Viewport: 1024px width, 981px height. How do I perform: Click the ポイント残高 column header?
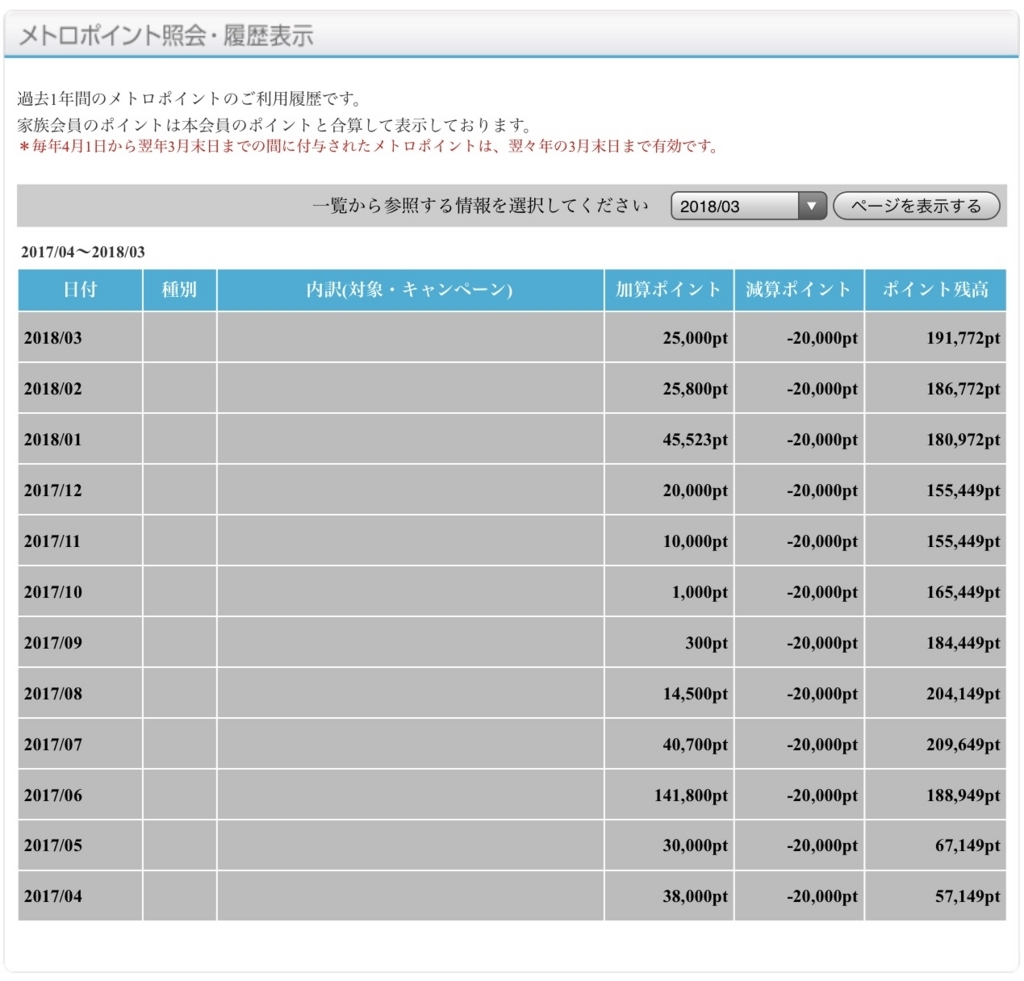coord(935,289)
